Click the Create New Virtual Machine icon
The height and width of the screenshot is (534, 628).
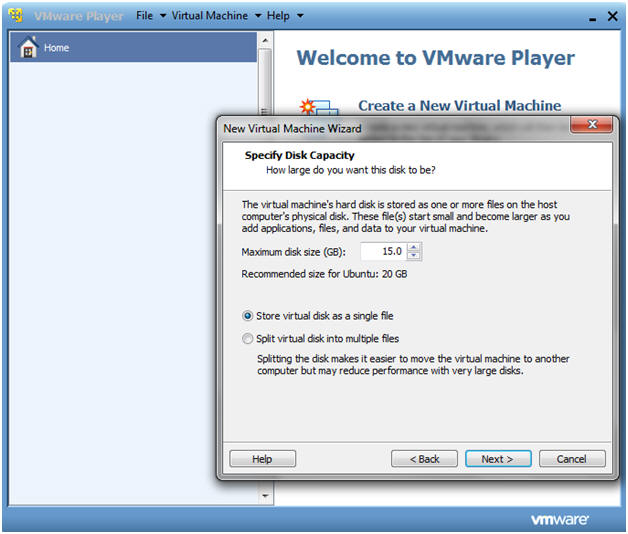click(318, 107)
